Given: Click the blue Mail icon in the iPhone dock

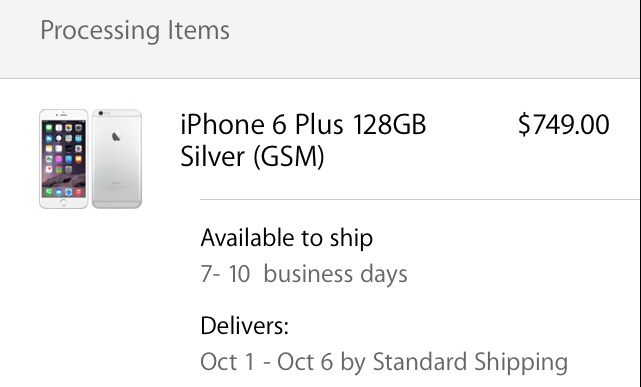Looking at the screenshot, I should click(x=59, y=192).
